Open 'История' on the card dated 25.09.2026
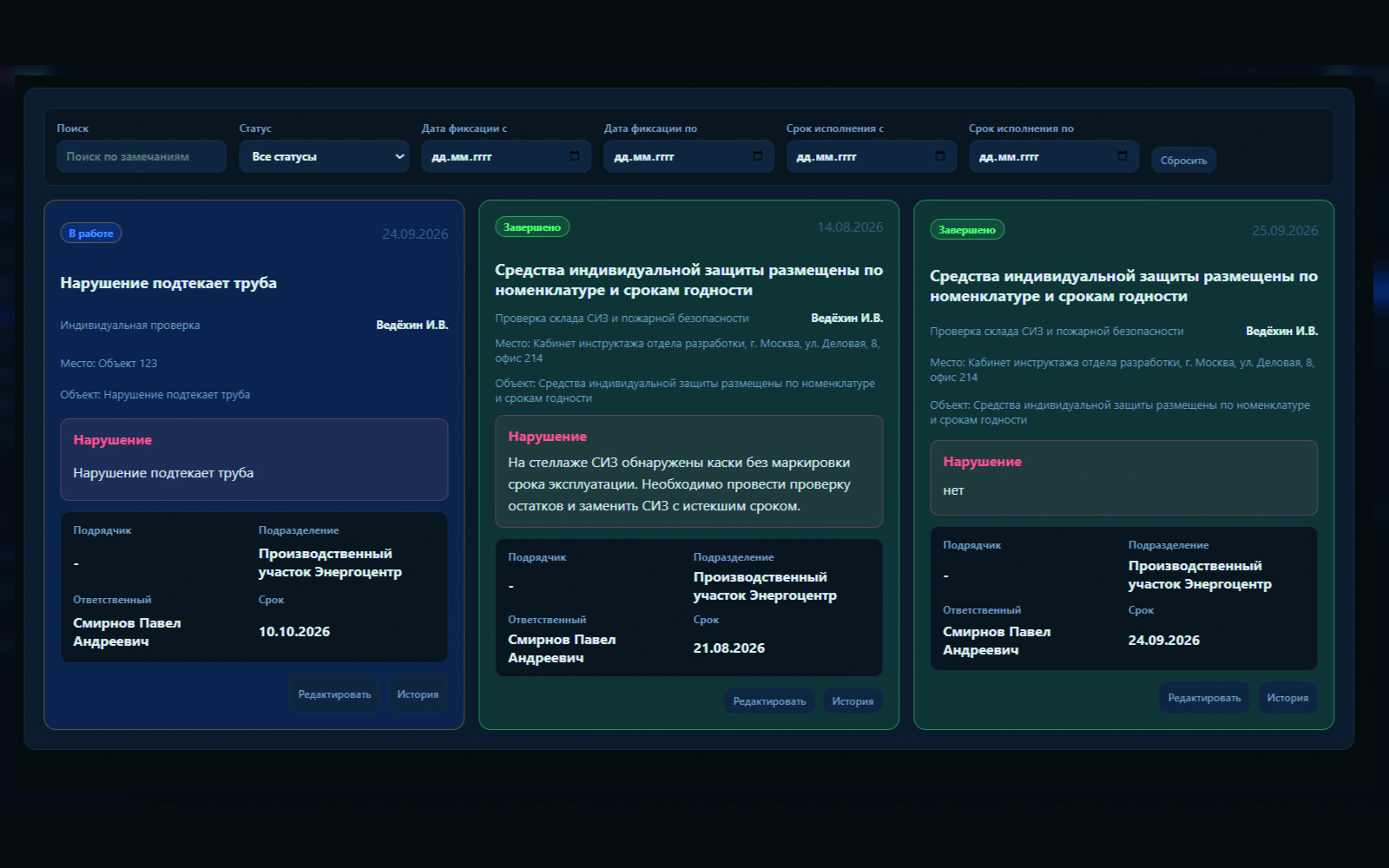The width and height of the screenshot is (1389, 868). [1287, 698]
